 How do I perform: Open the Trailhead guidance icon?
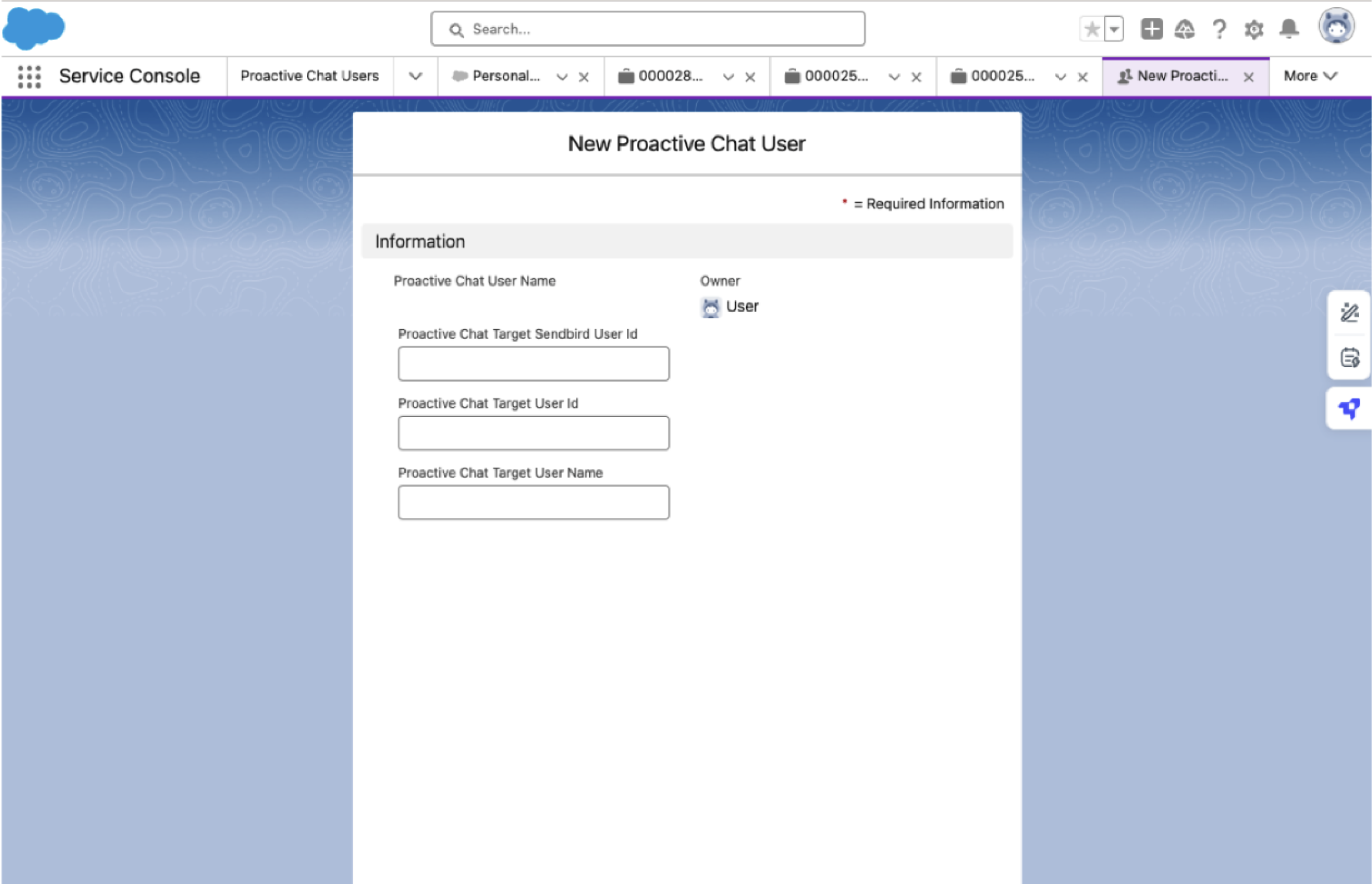pos(1185,29)
